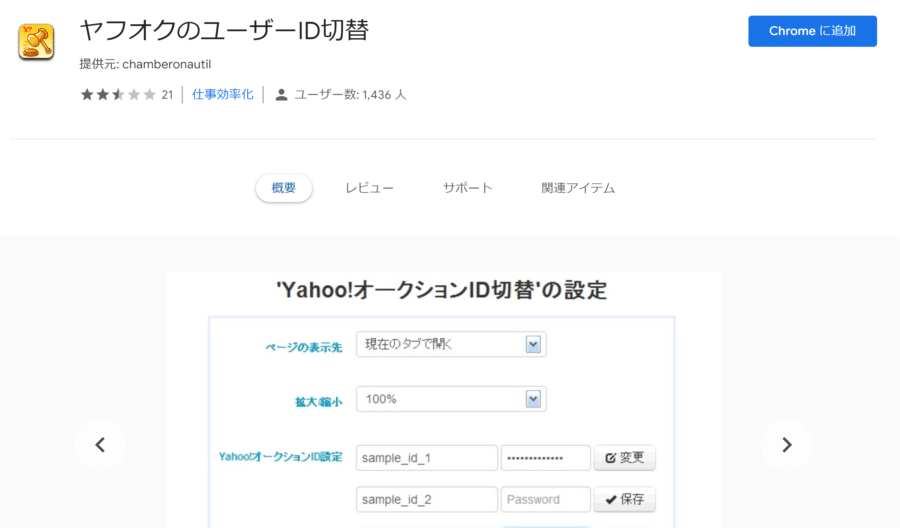This screenshot has height=528, width=900.
Task: Click the 変更 button
Action: pos(624,458)
